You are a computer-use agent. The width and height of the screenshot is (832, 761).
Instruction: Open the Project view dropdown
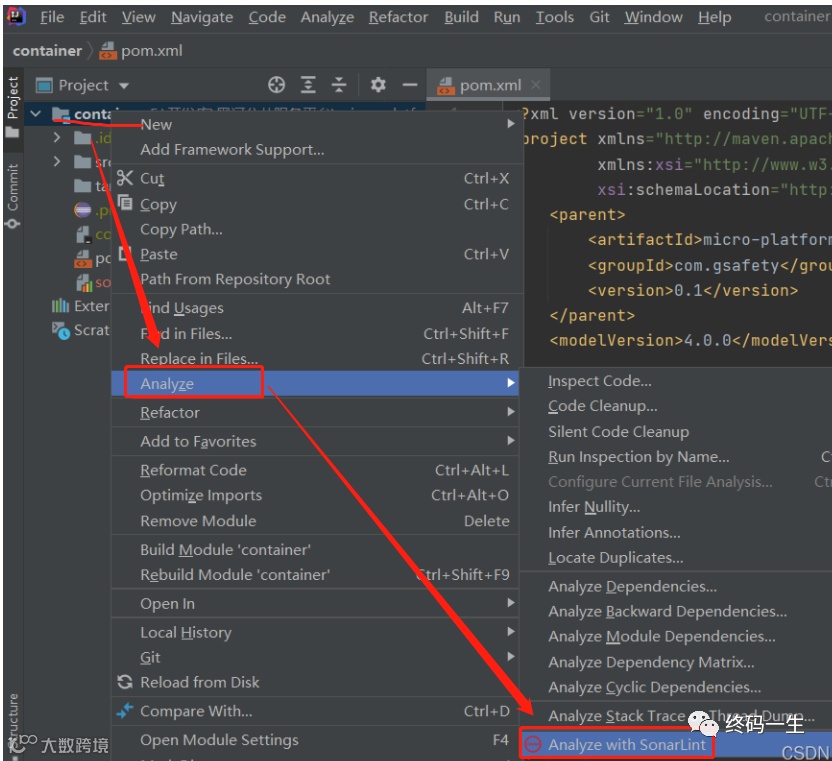click(x=124, y=85)
